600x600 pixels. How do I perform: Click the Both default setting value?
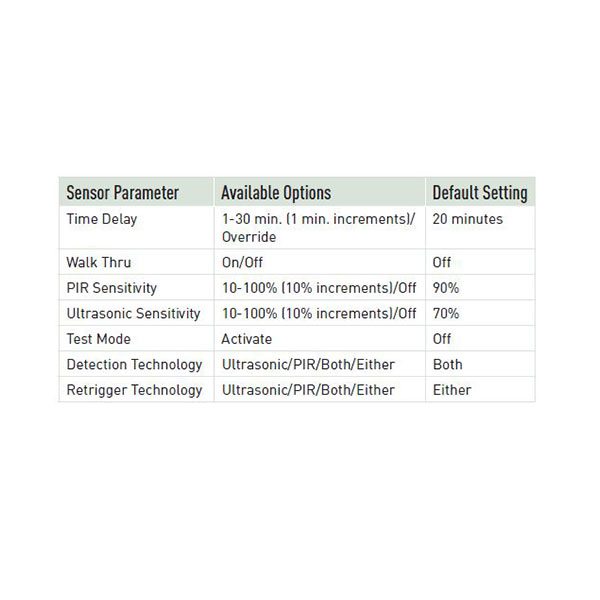point(447,365)
